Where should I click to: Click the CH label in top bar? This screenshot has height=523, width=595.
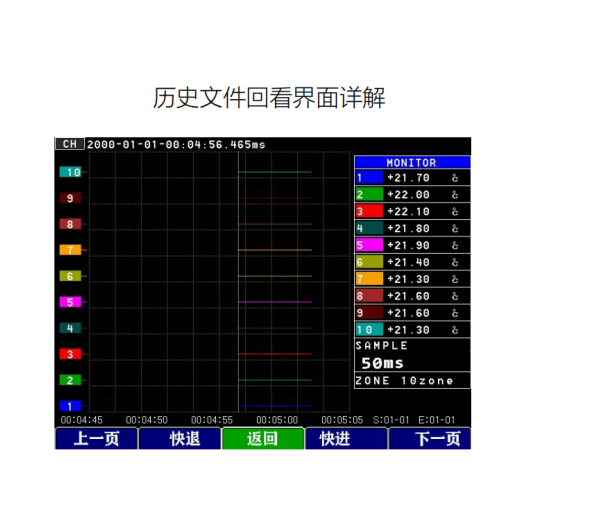point(70,144)
